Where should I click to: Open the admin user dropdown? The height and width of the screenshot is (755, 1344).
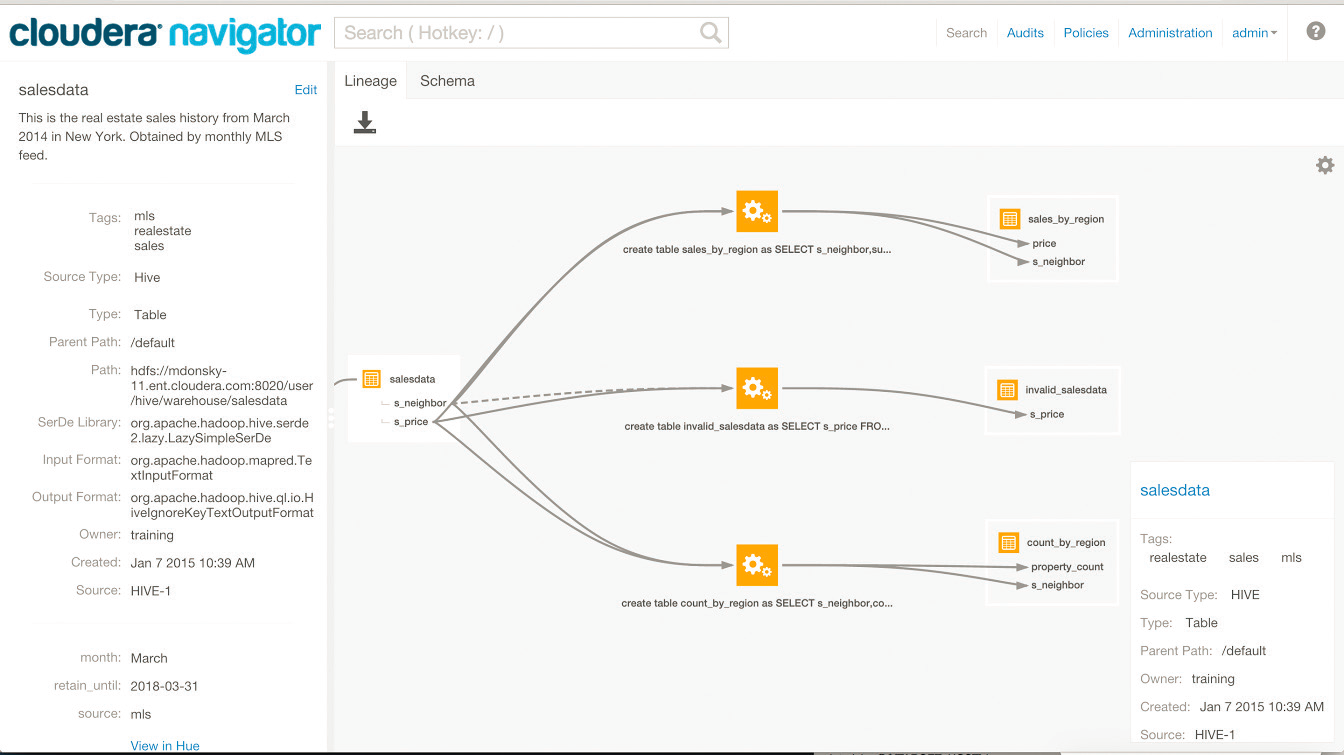1254,33
